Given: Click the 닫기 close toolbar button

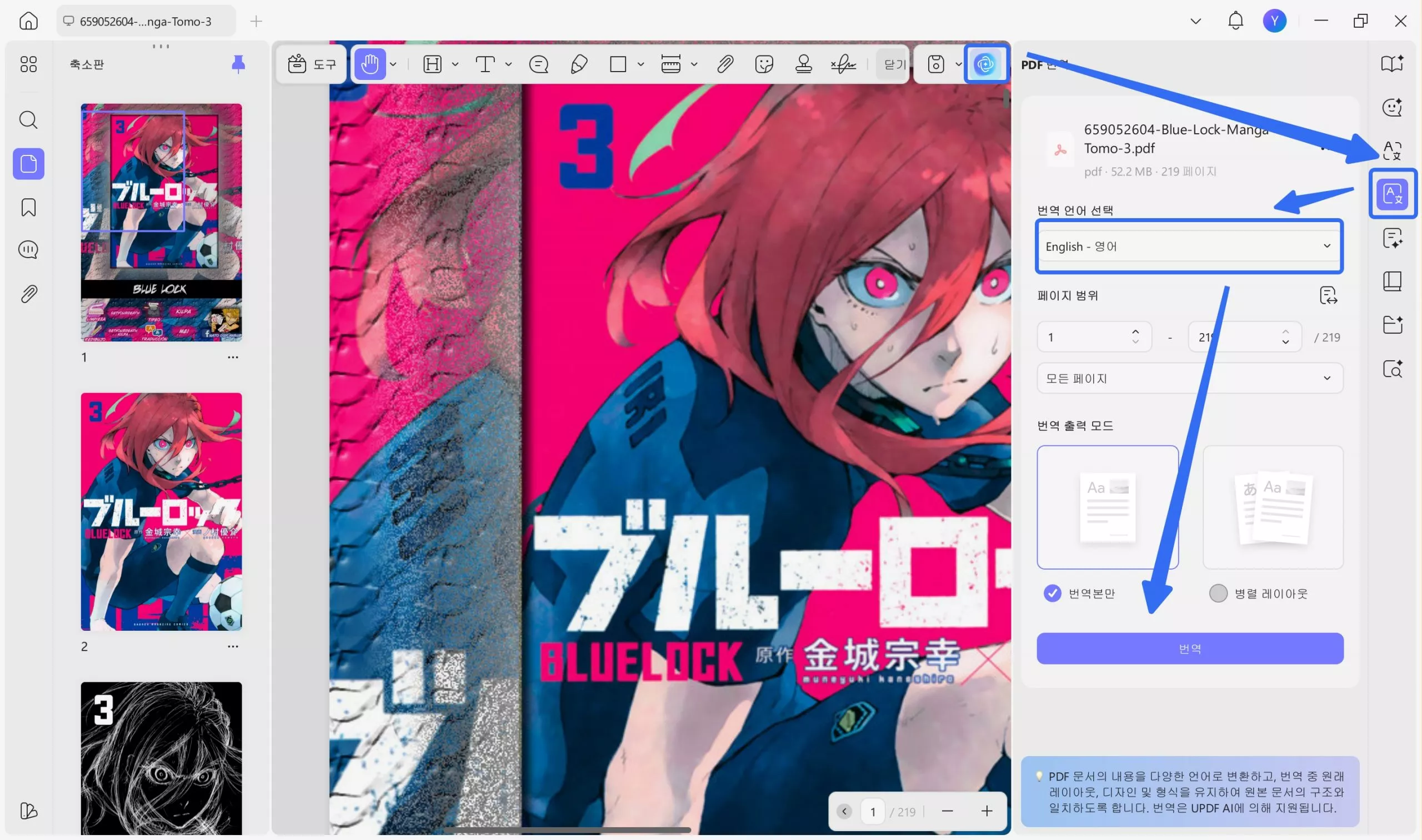Looking at the screenshot, I should [x=894, y=64].
